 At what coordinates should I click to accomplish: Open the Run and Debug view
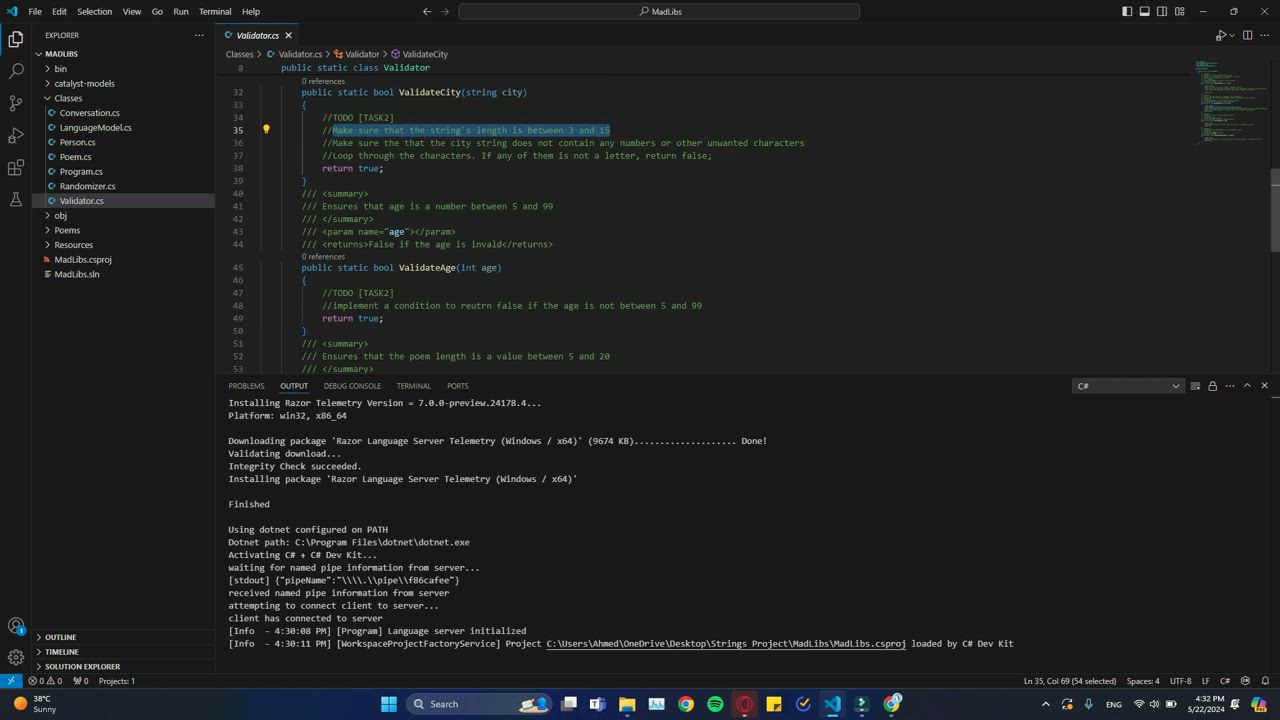click(x=16, y=135)
